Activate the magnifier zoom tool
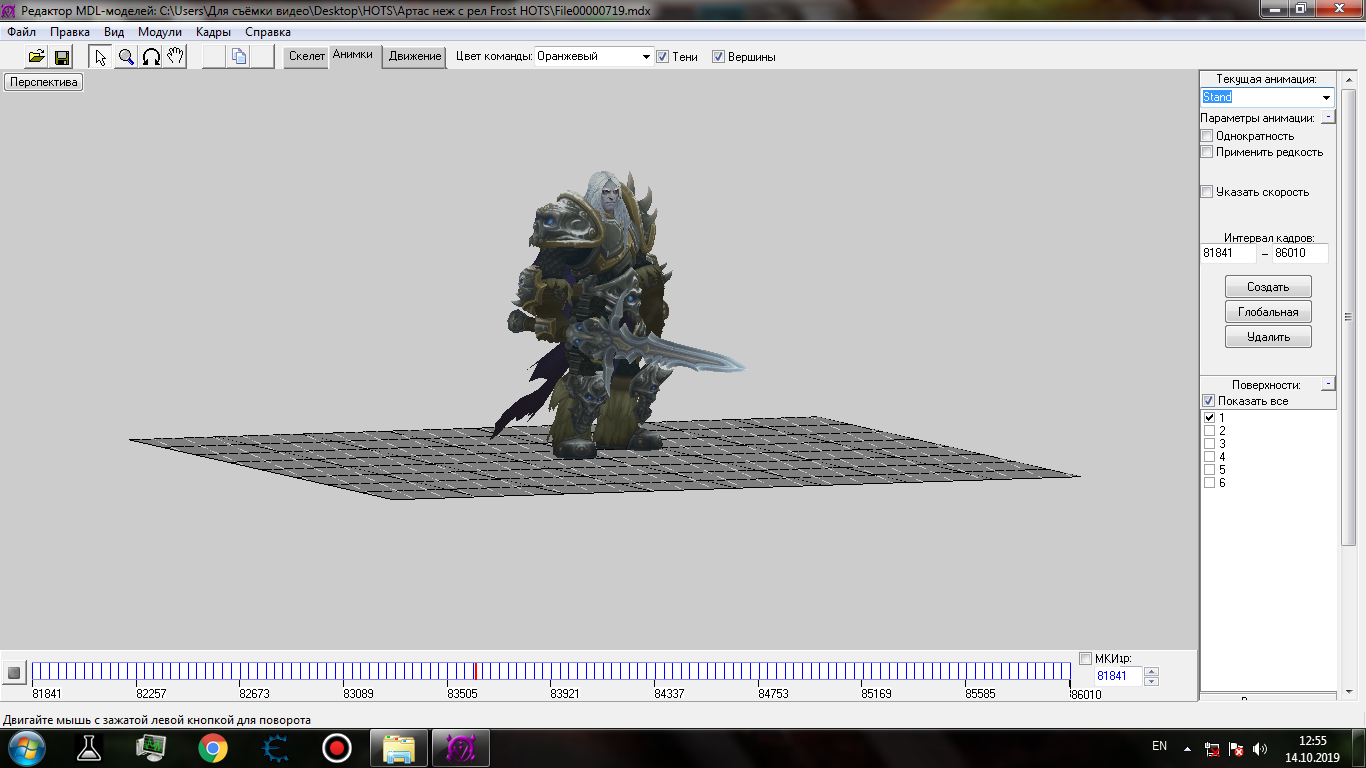The image size is (1366, 768). click(x=126, y=57)
